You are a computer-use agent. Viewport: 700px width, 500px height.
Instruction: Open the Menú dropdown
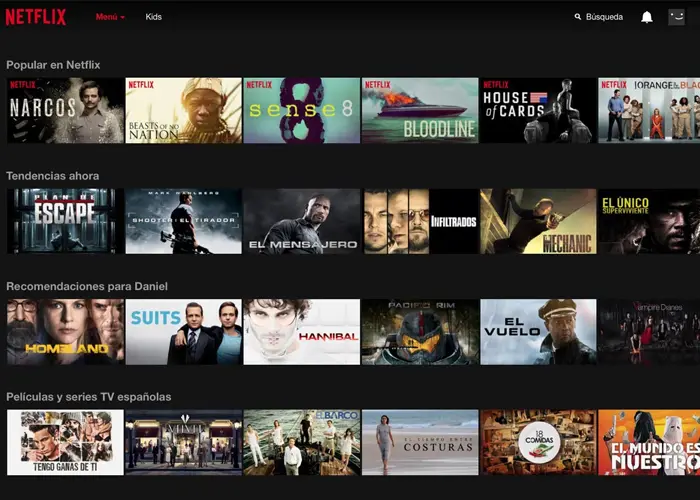point(110,17)
